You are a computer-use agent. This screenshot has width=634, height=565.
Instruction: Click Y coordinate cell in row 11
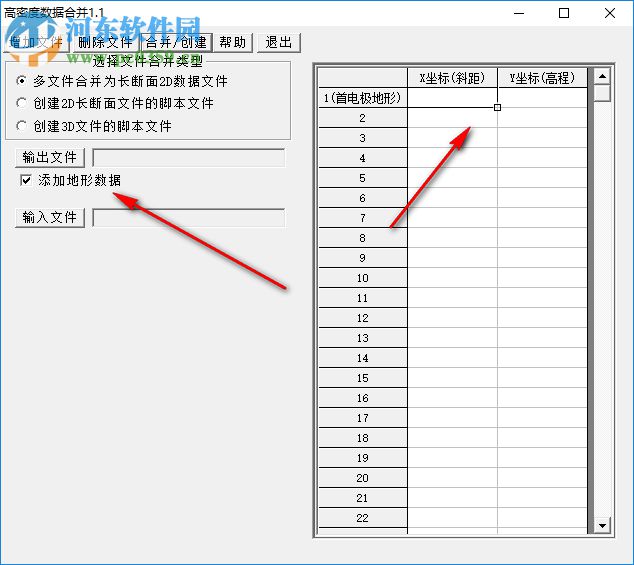pyautogui.click(x=543, y=298)
